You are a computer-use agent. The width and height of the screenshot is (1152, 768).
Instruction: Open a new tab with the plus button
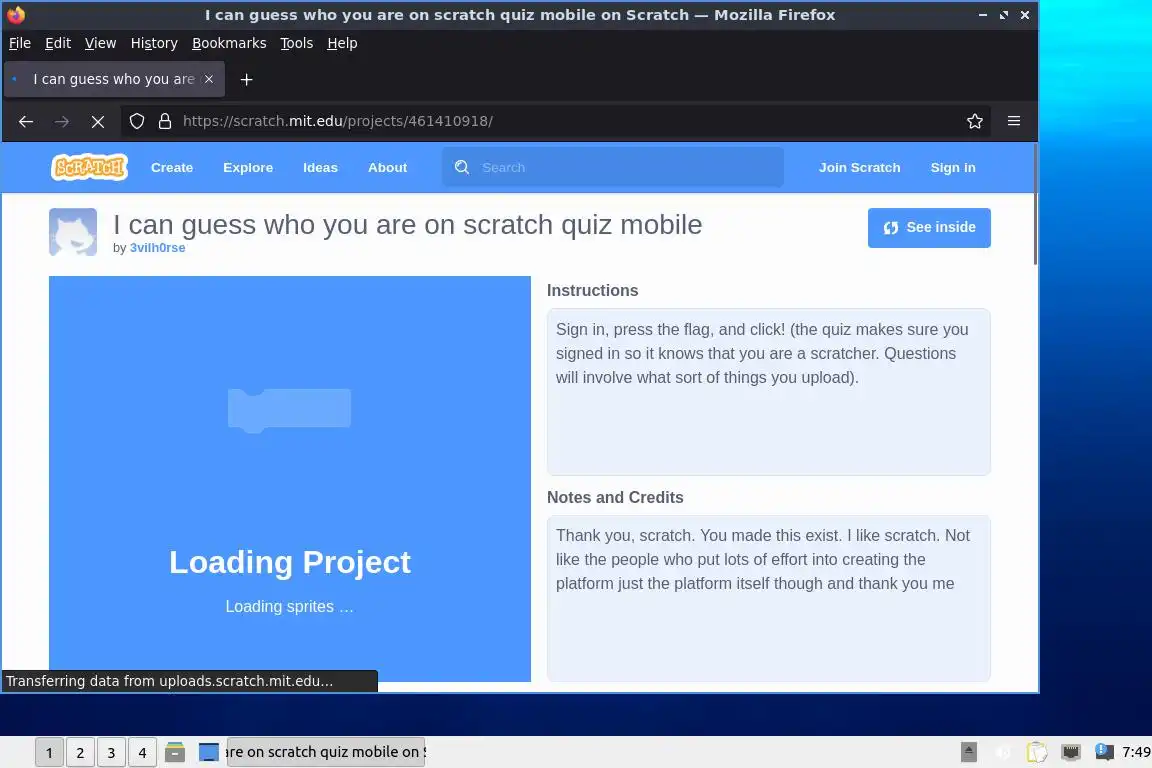(x=247, y=79)
